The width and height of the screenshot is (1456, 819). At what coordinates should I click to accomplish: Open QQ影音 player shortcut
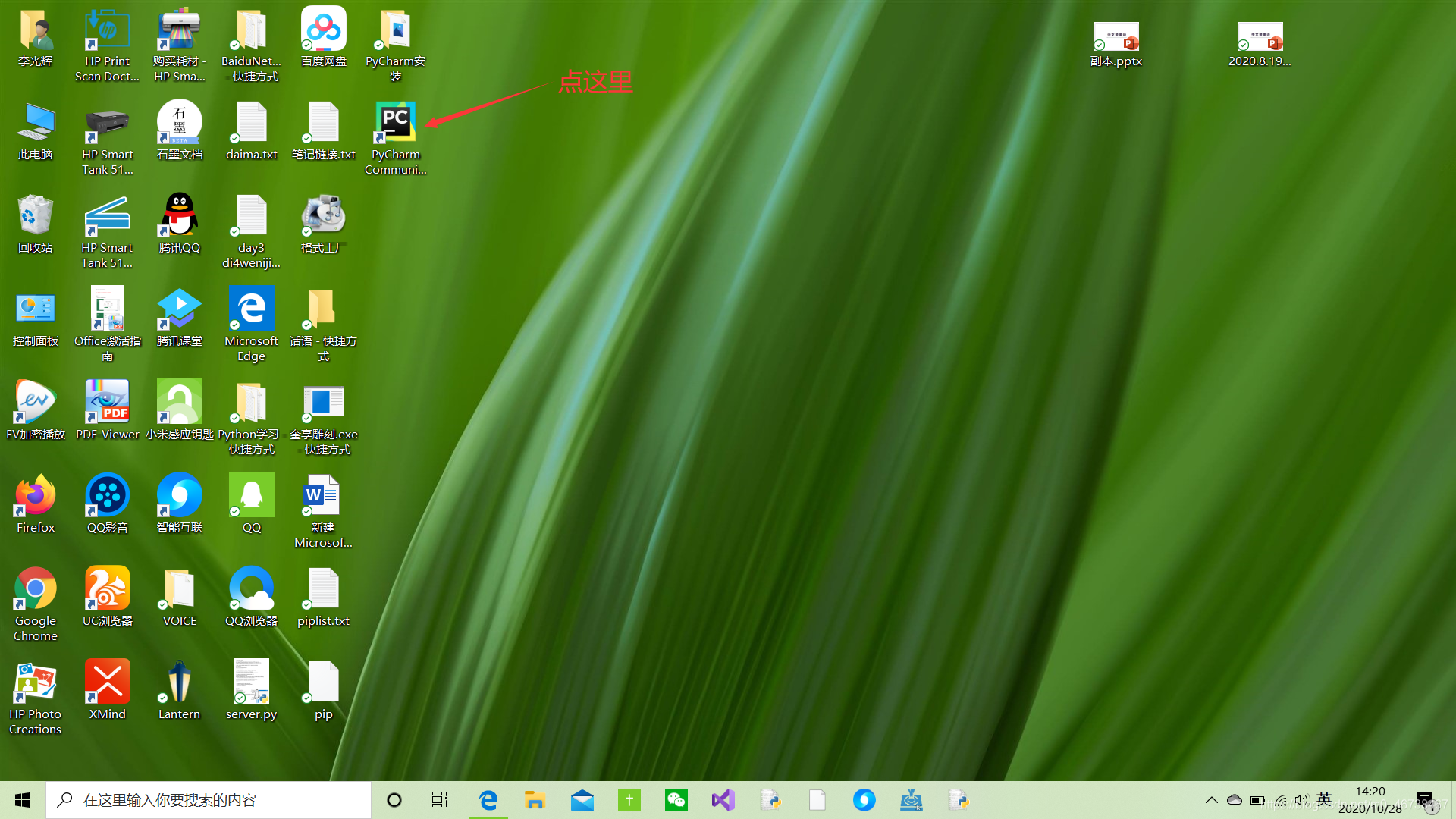pos(107,504)
